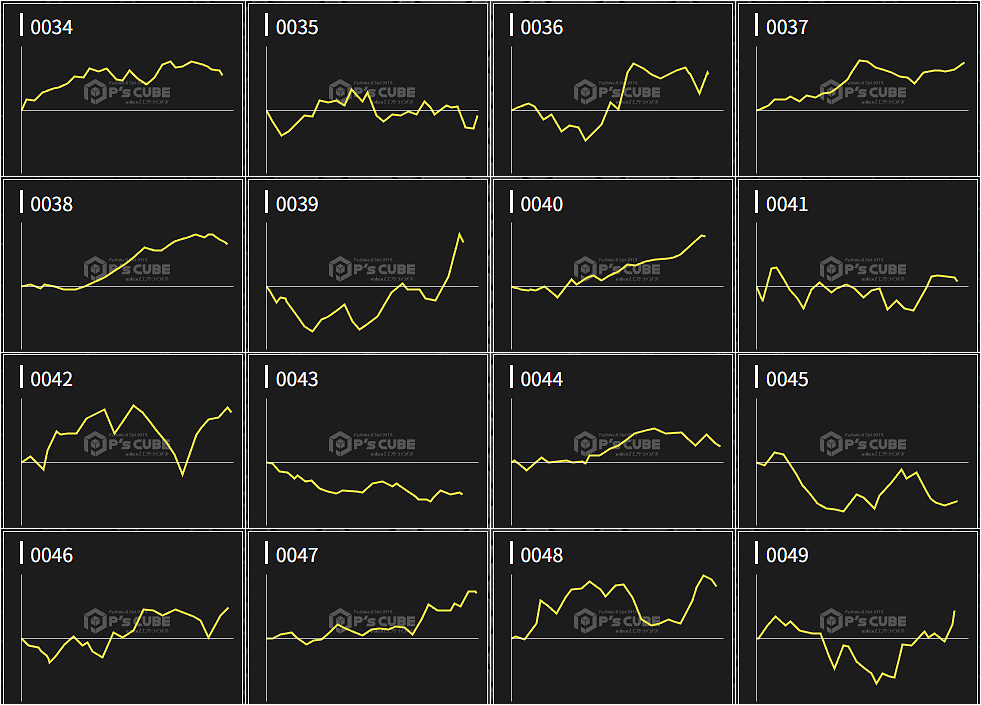981x705 pixels.
Task: Click the 0034 number label
Action: pos(51,27)
